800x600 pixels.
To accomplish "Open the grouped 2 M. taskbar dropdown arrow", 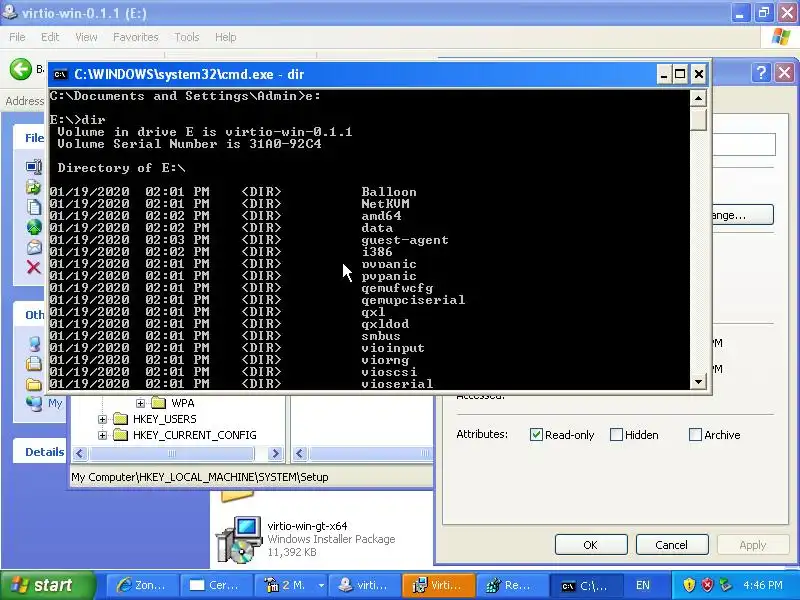I will coord(321,585).
